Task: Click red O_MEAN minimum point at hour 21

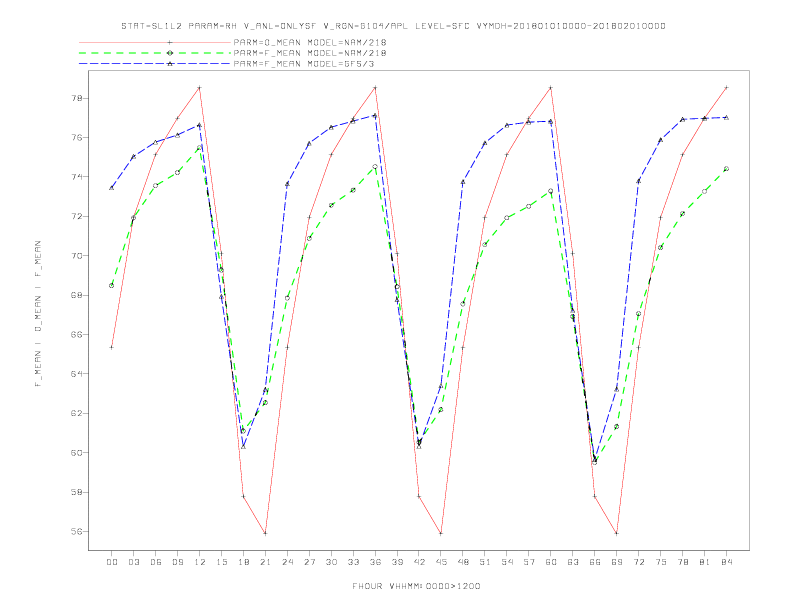Action: 265,533
